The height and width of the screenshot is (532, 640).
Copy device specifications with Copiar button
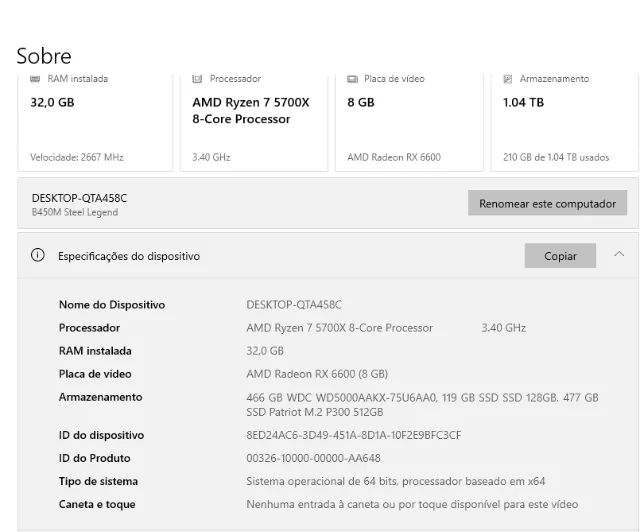[560, 256]
